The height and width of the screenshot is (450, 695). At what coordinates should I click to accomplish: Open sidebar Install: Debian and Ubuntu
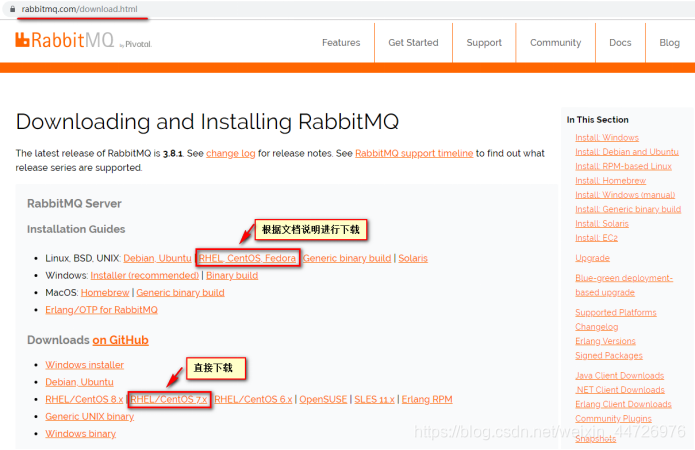(627, 152)
